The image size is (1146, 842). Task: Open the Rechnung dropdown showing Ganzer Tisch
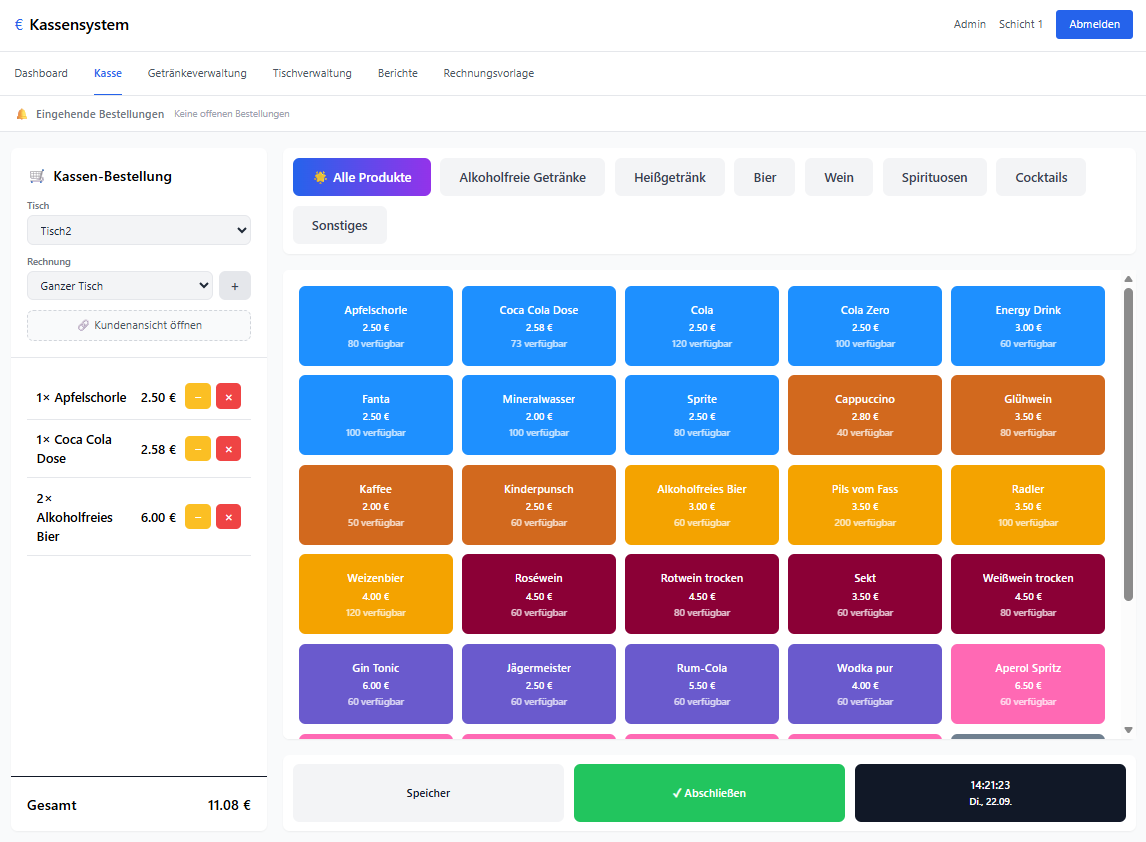[x=120, y=286]
